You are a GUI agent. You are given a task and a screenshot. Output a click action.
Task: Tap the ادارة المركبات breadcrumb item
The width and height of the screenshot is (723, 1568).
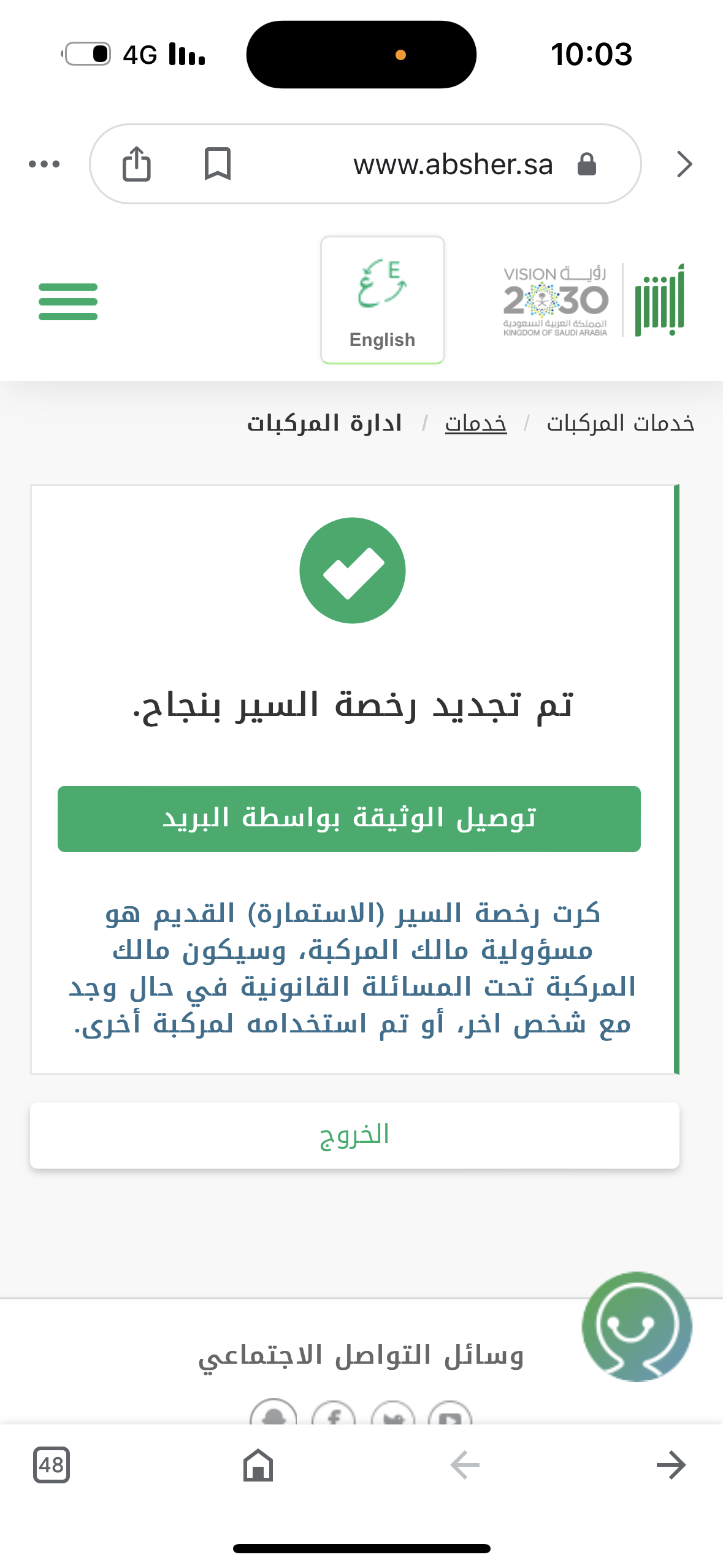(324, 423)
